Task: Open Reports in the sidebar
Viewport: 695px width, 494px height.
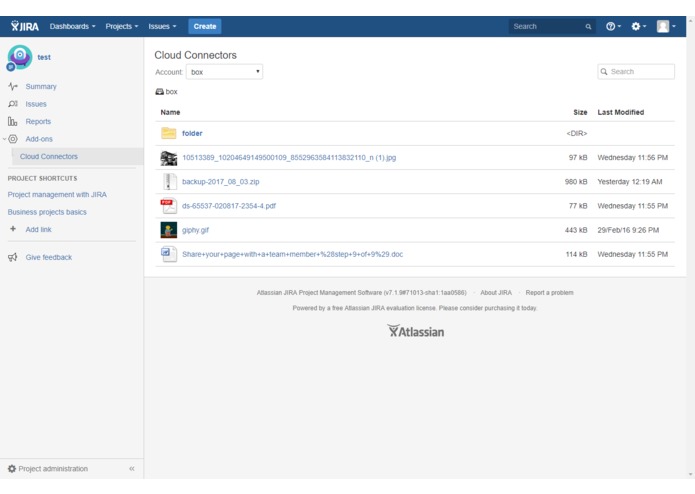Action: 38,121
